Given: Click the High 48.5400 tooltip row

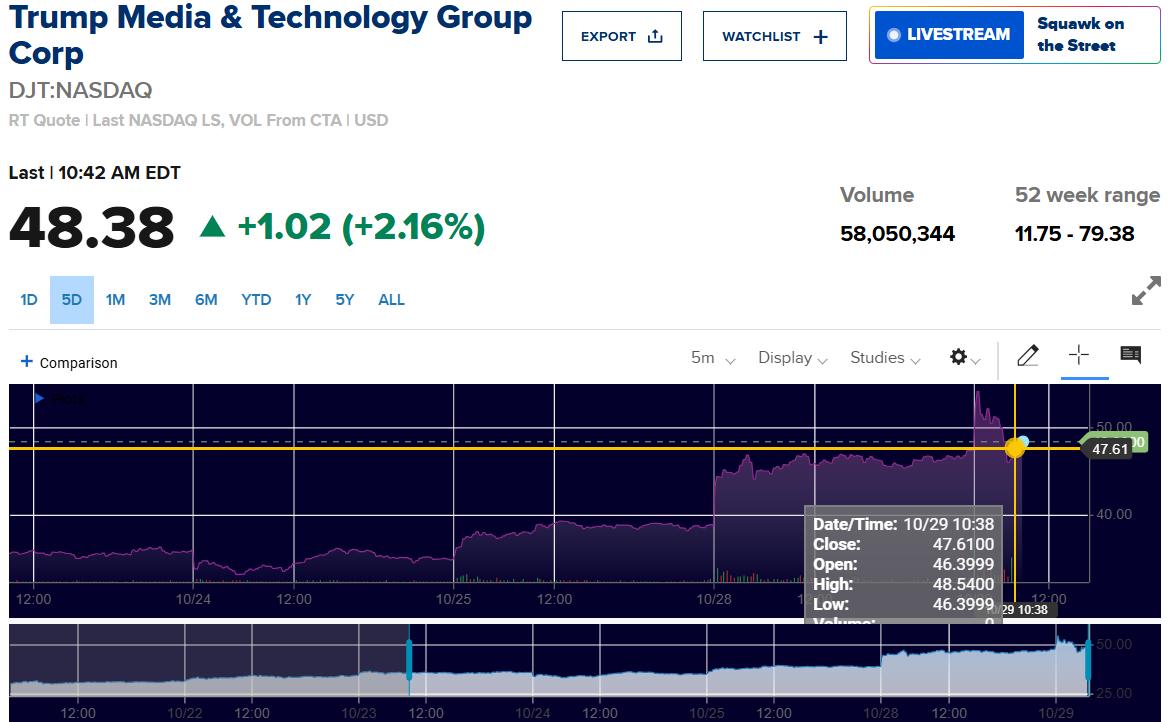Looking at the screenshot, I should point(904,584).
